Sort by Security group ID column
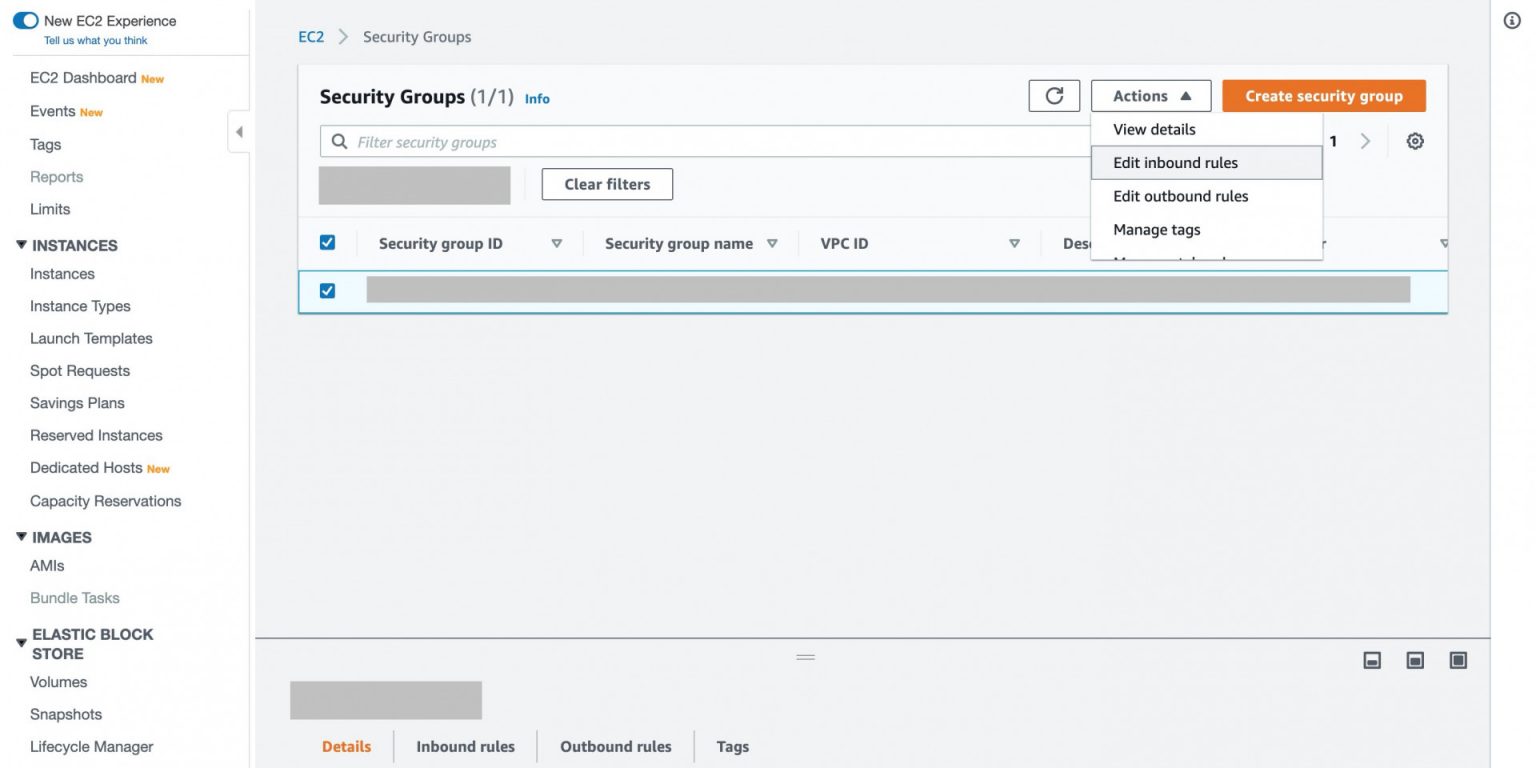This screenshot has height=768, width=1536. click(557, 243)
